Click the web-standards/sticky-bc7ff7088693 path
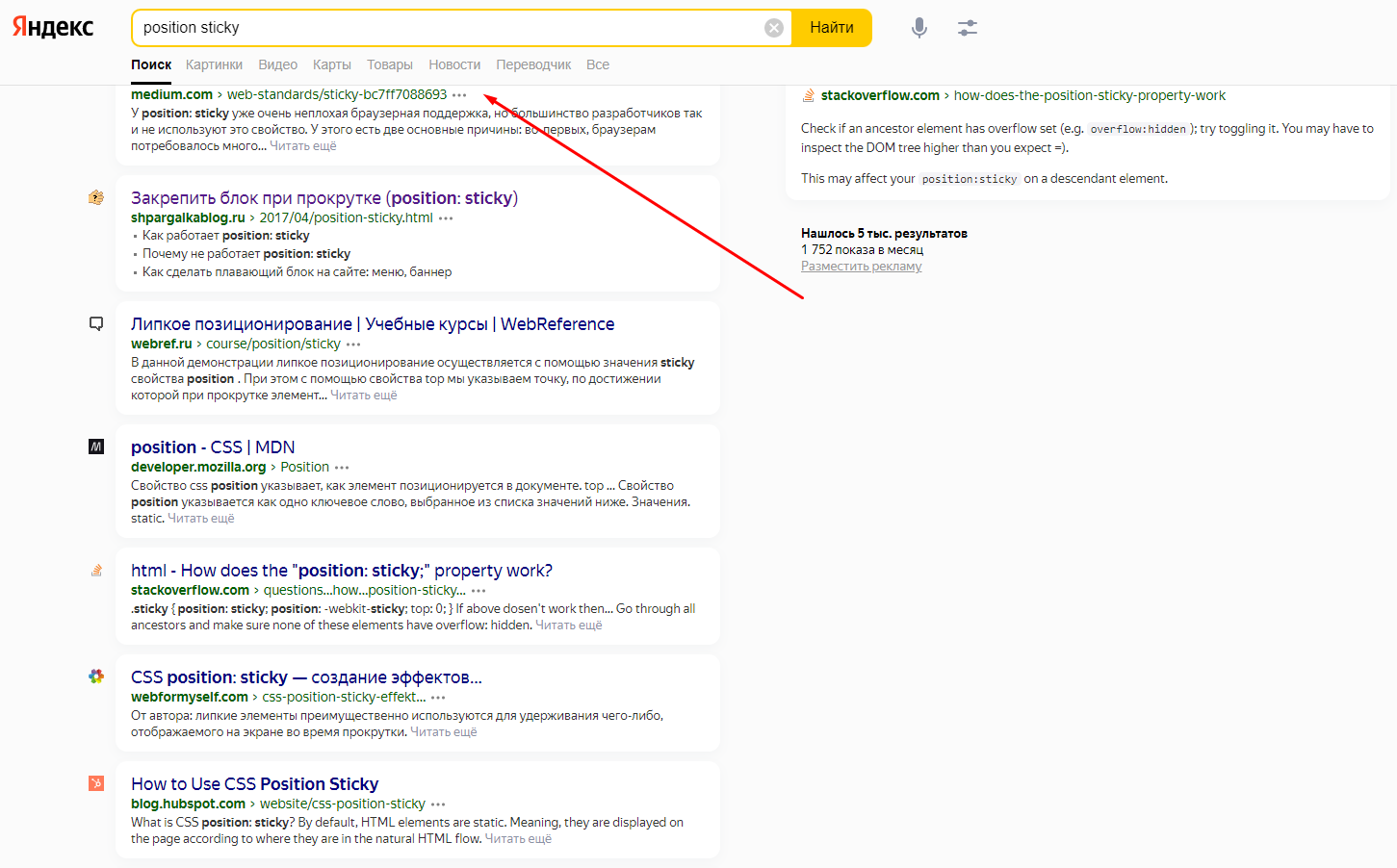 [337, 94]
